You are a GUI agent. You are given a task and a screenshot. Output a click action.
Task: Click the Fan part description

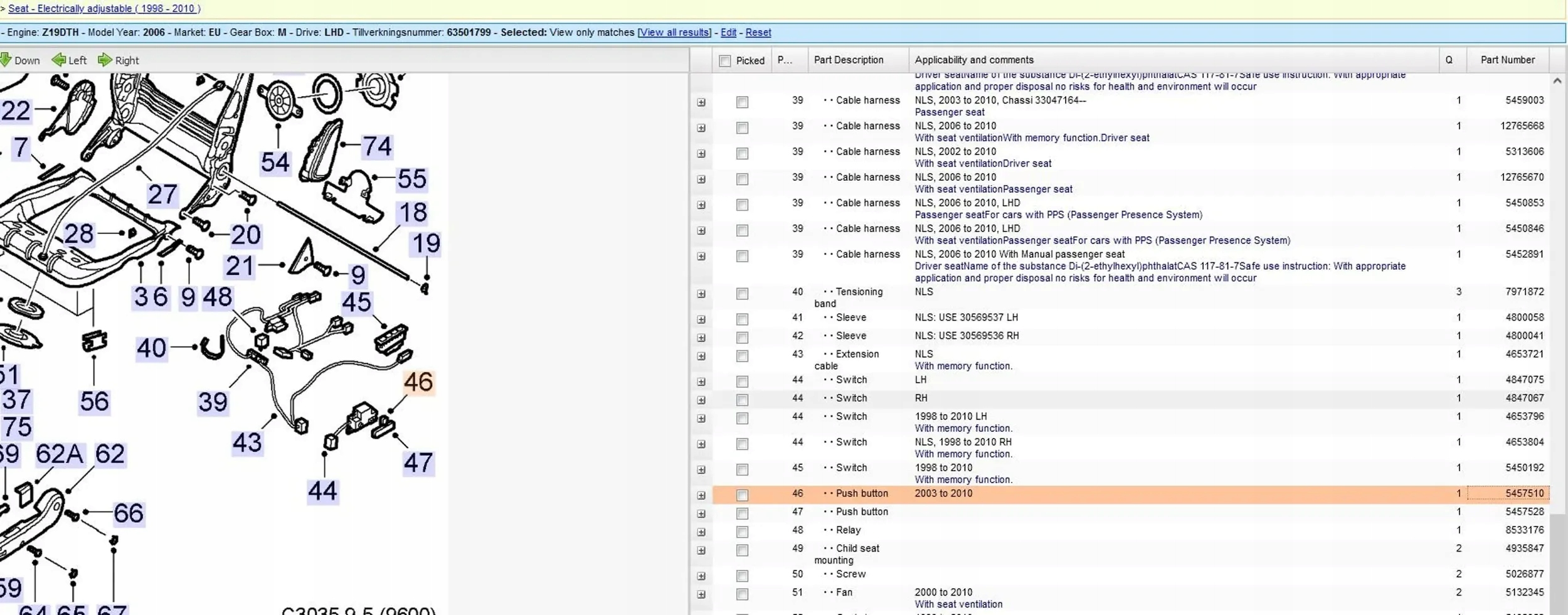point(844,592)
